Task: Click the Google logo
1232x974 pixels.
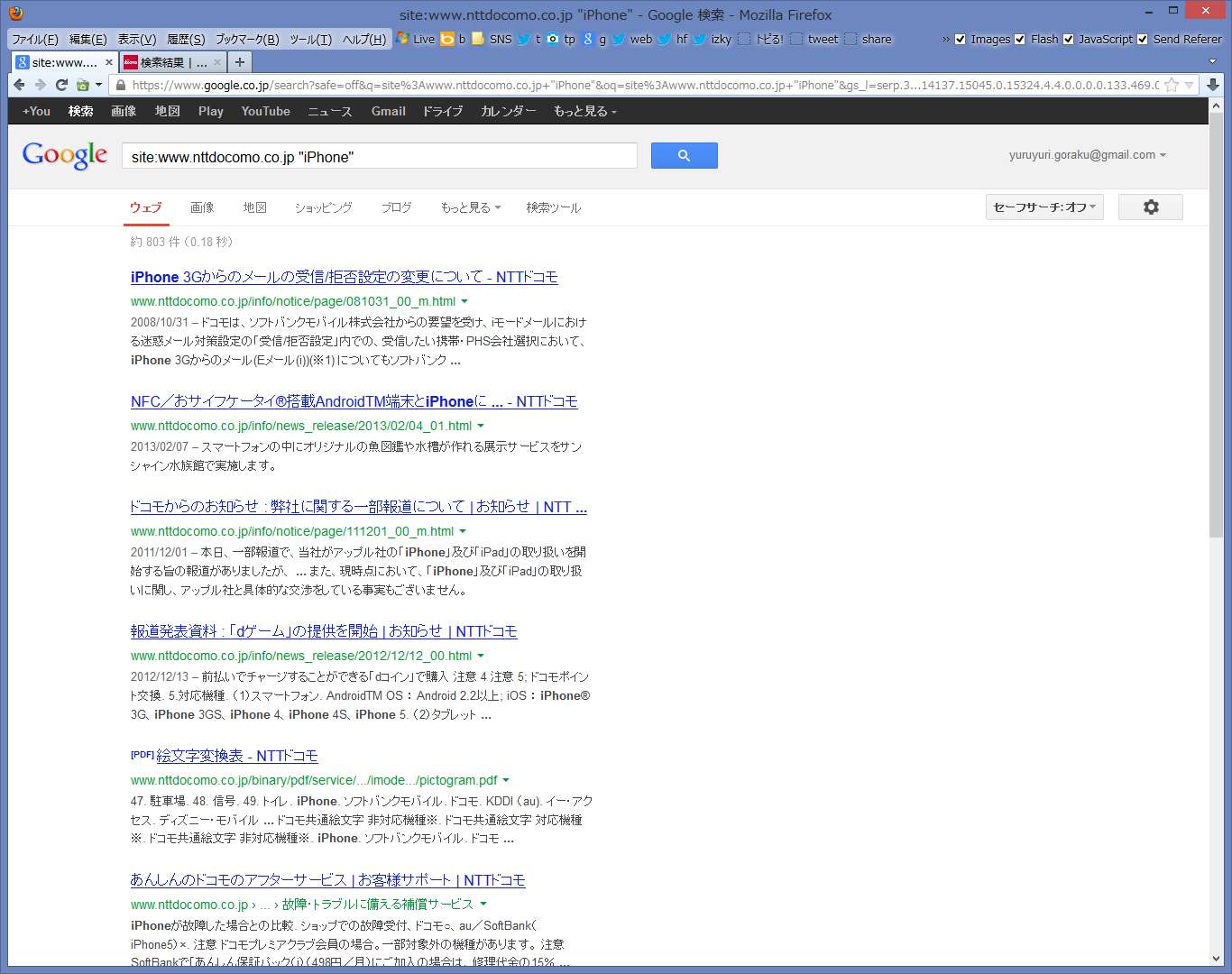Action: point(65,155)
